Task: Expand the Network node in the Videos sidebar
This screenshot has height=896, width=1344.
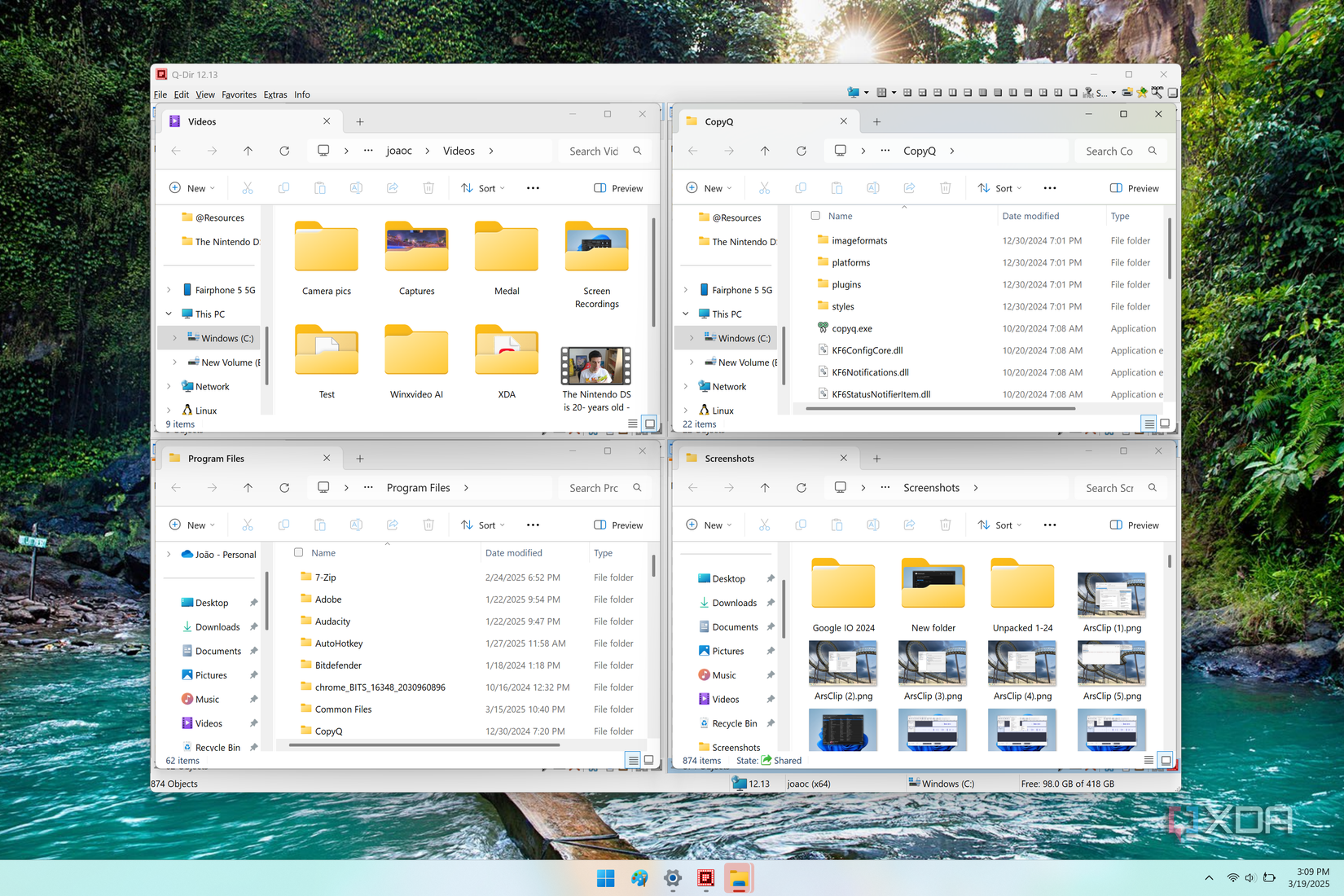Action: (169, 386)
